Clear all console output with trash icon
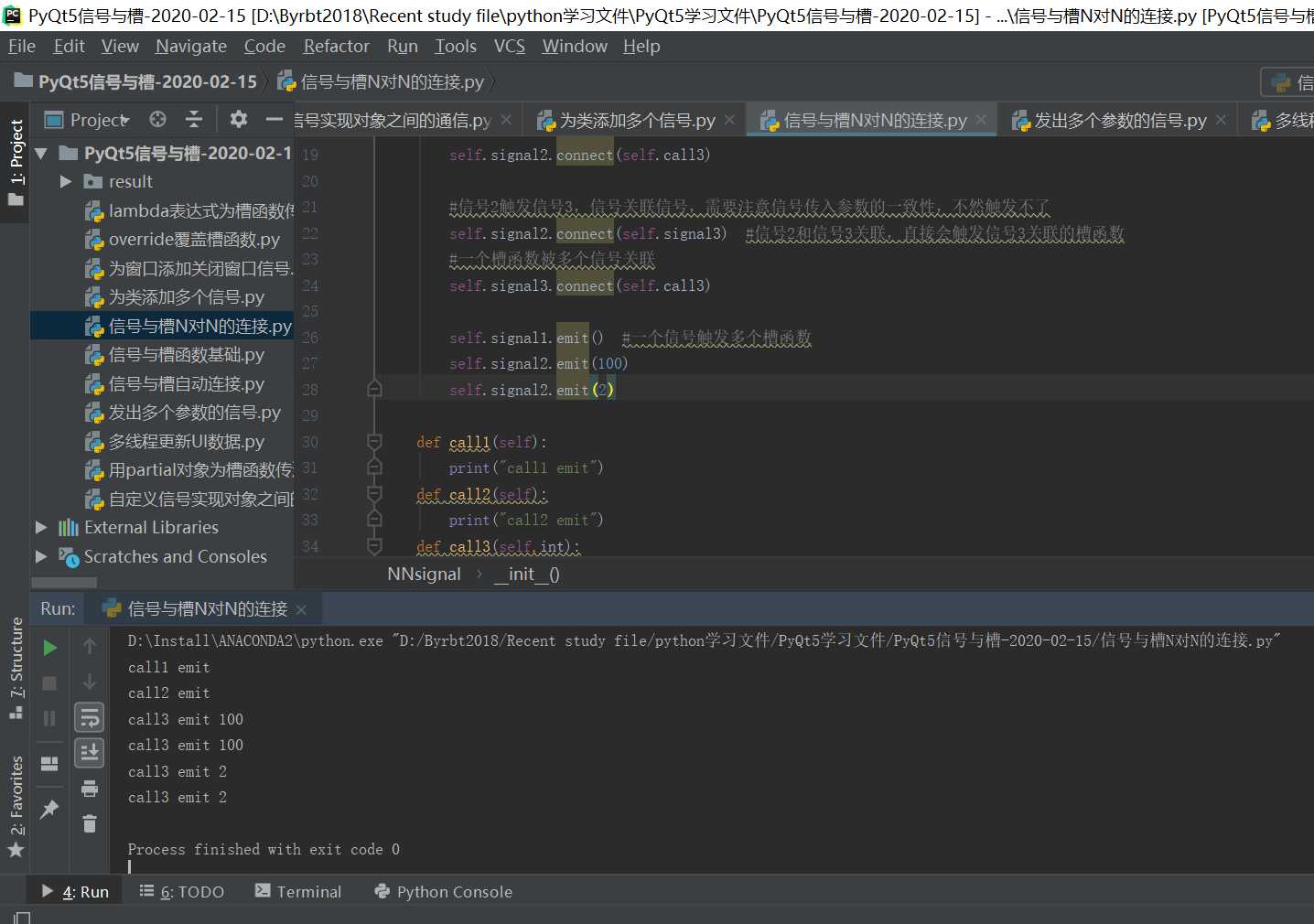Screen dimensions: 1314x924 pyautogui.click(x=90, y=823)
